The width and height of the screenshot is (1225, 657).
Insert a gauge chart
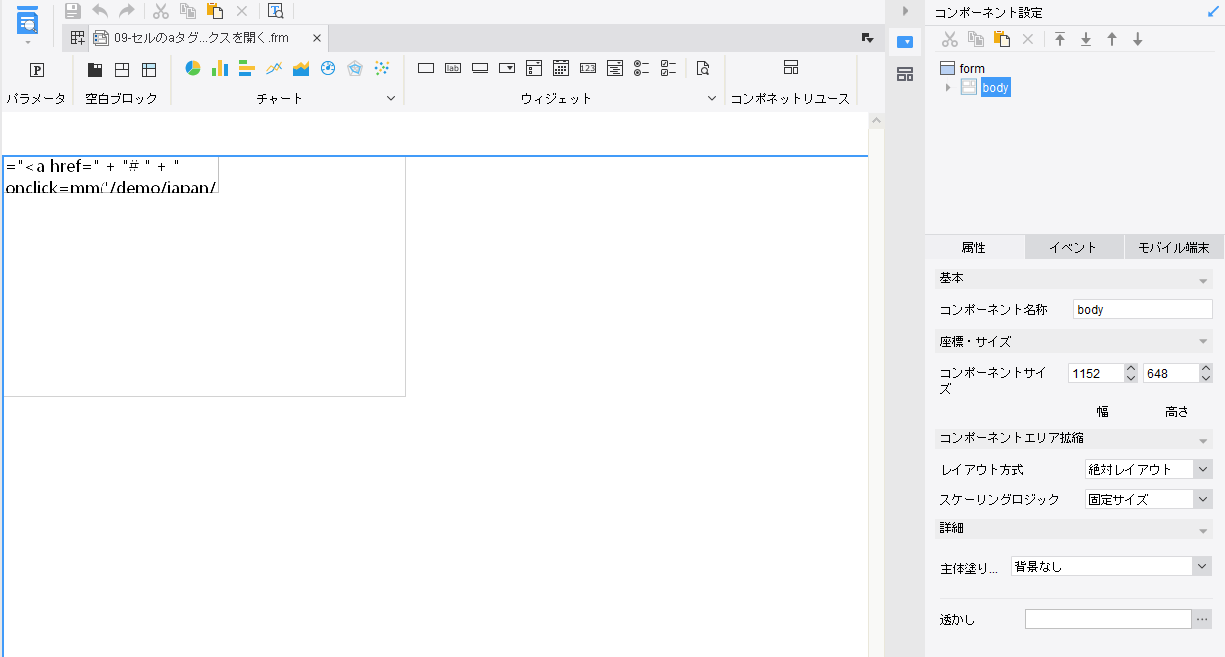(328, 68)
